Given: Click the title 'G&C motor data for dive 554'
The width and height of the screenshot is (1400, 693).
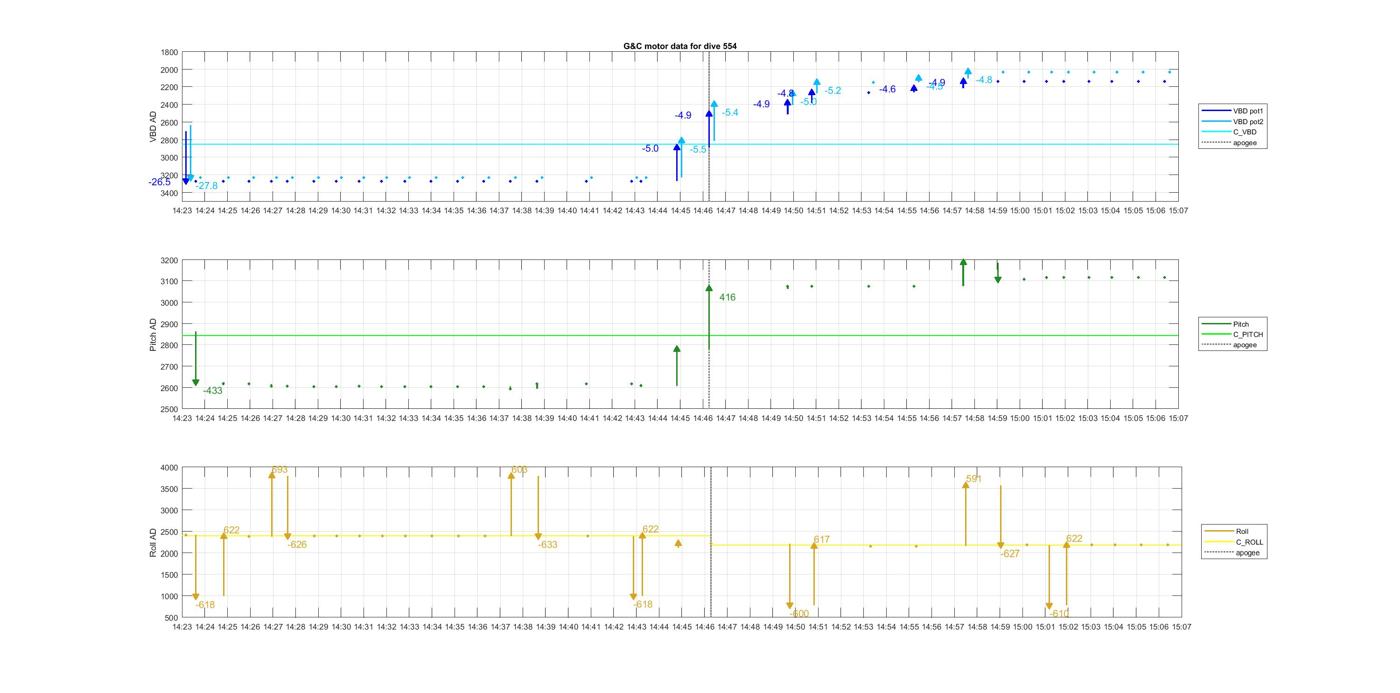Looking at the screenshot, I should coord(679,46).
